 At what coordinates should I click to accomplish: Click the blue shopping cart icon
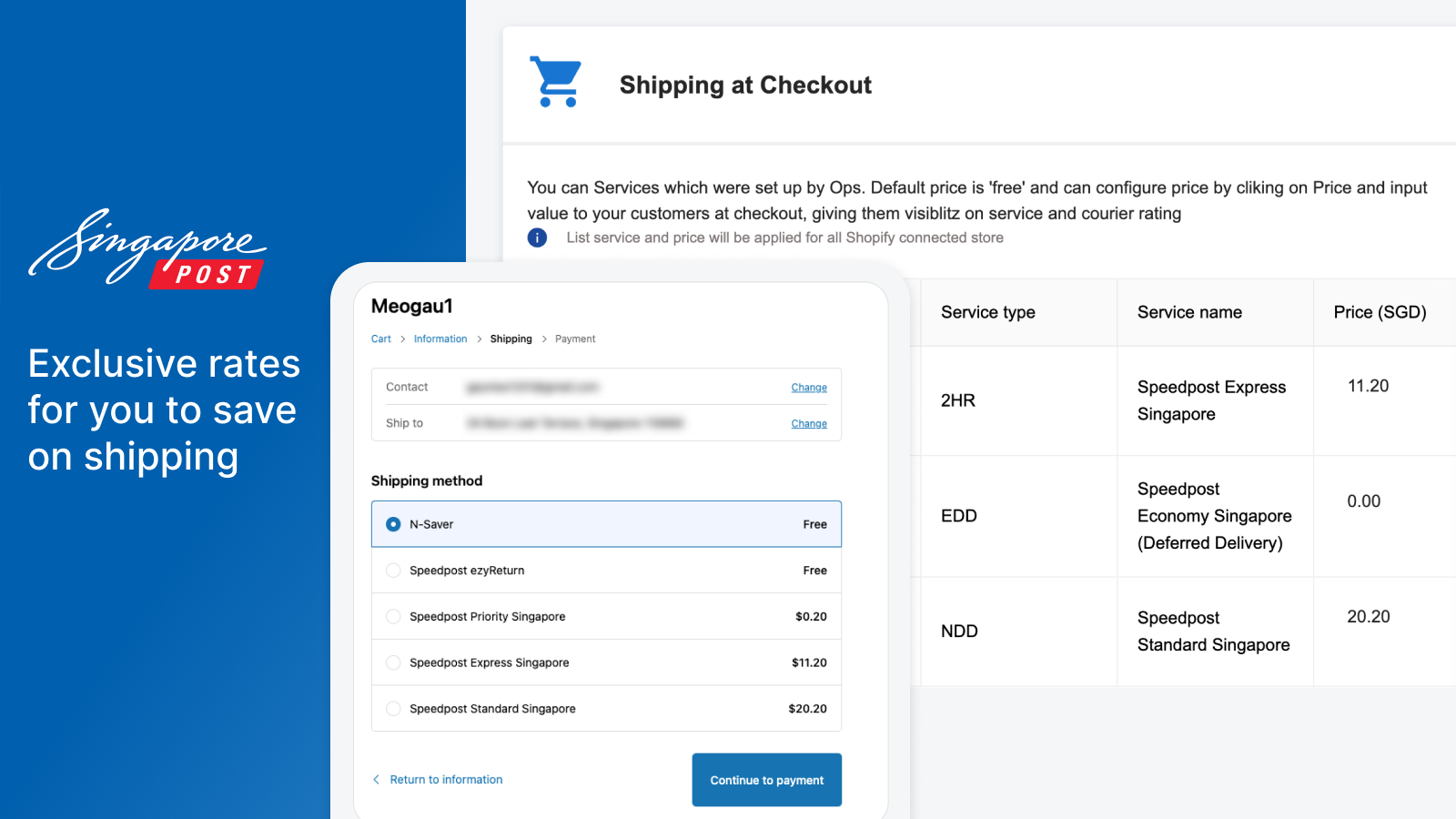[555, 82]
